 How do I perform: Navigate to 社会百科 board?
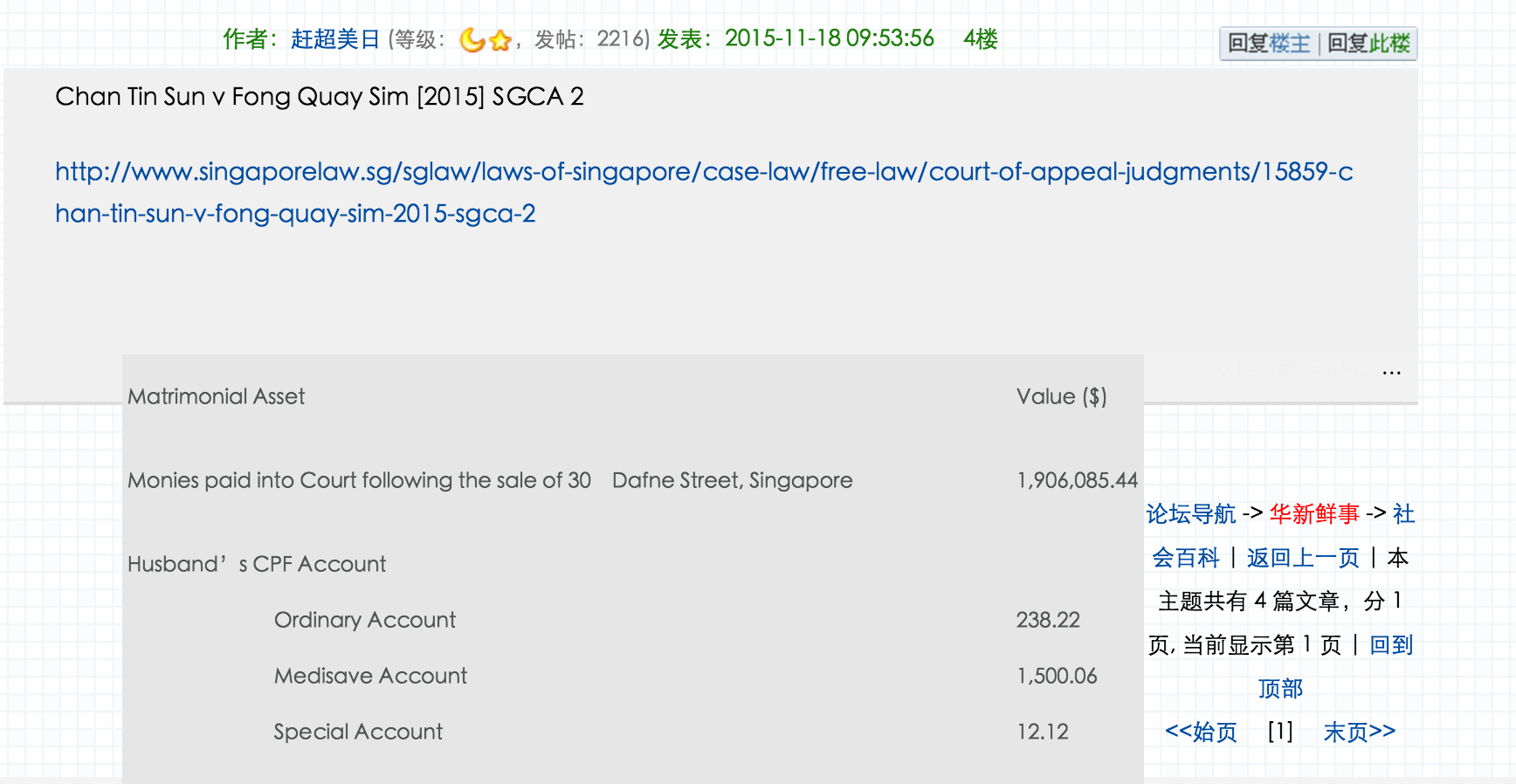(x=1185, y=558)
